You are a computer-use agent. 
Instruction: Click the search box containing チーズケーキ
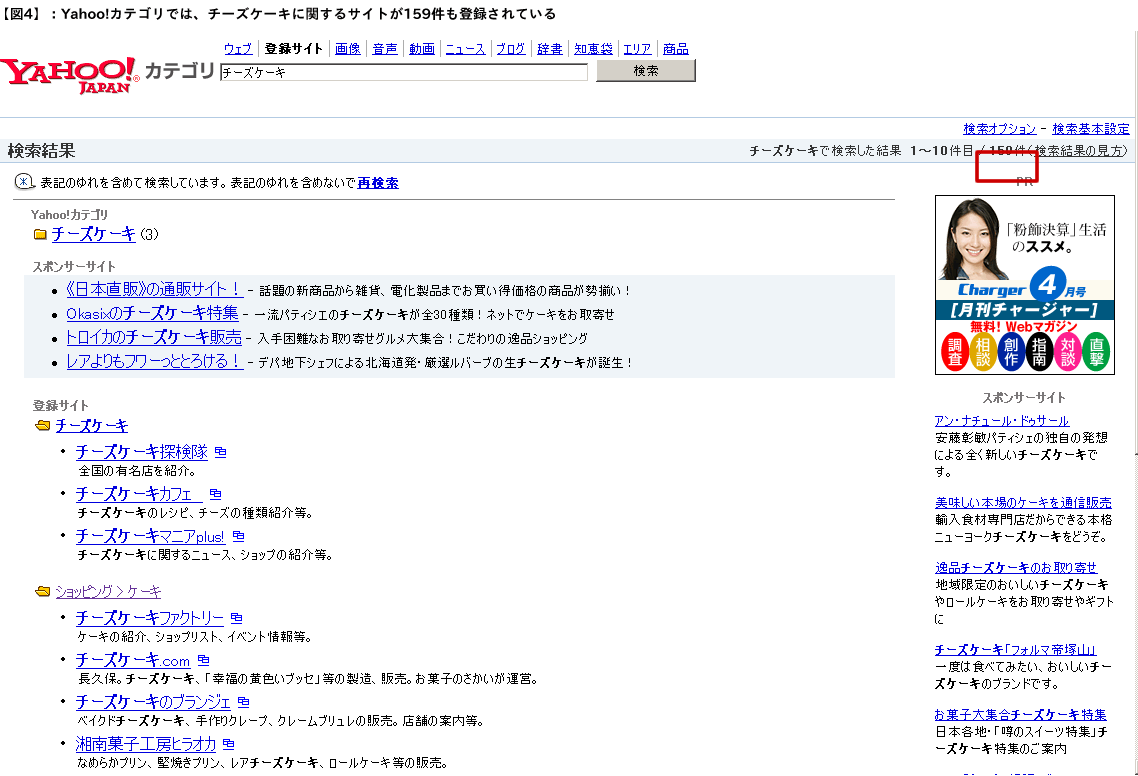point(403,72)
